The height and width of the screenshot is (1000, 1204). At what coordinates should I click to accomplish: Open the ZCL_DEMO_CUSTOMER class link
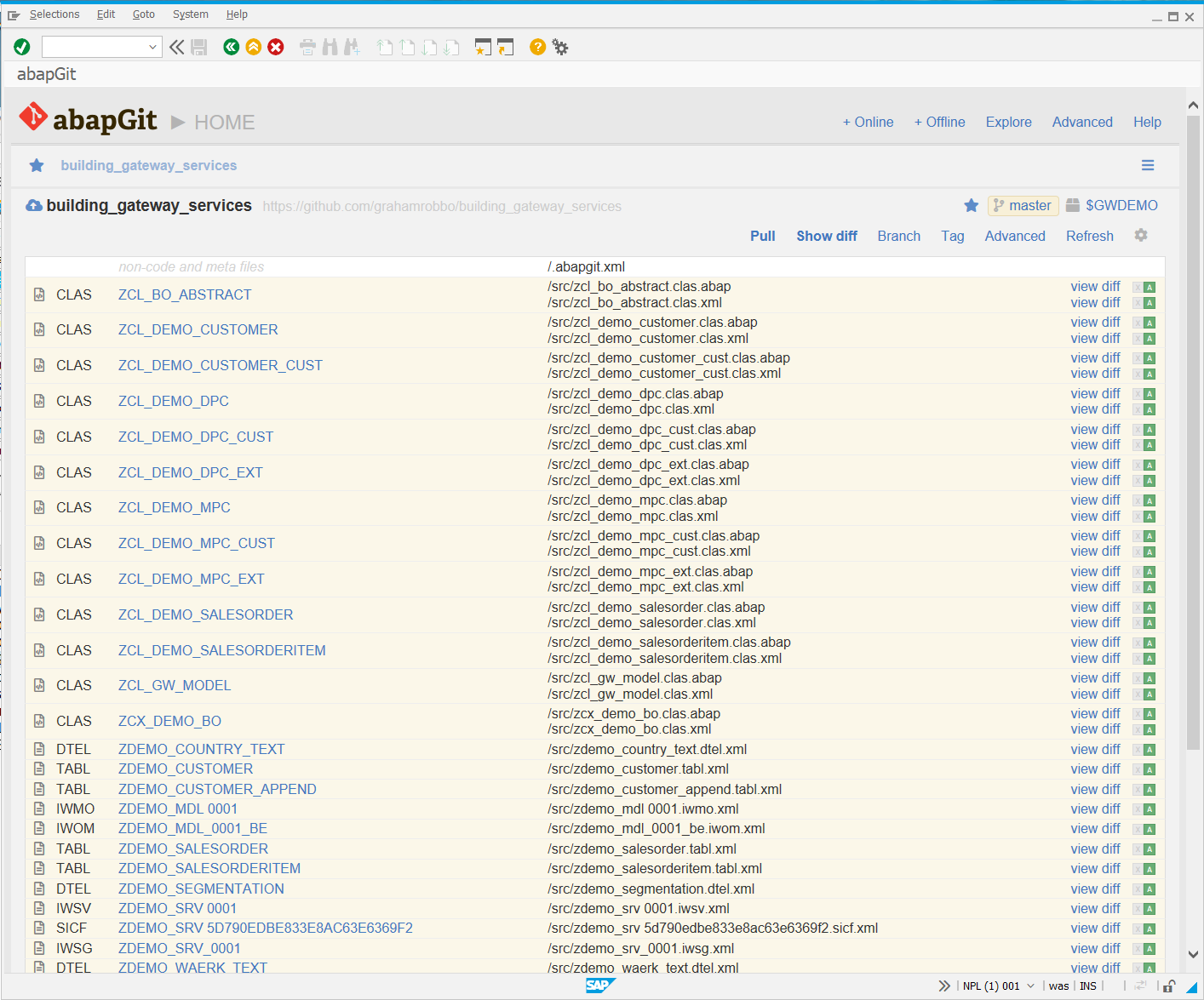pos(198,329)
